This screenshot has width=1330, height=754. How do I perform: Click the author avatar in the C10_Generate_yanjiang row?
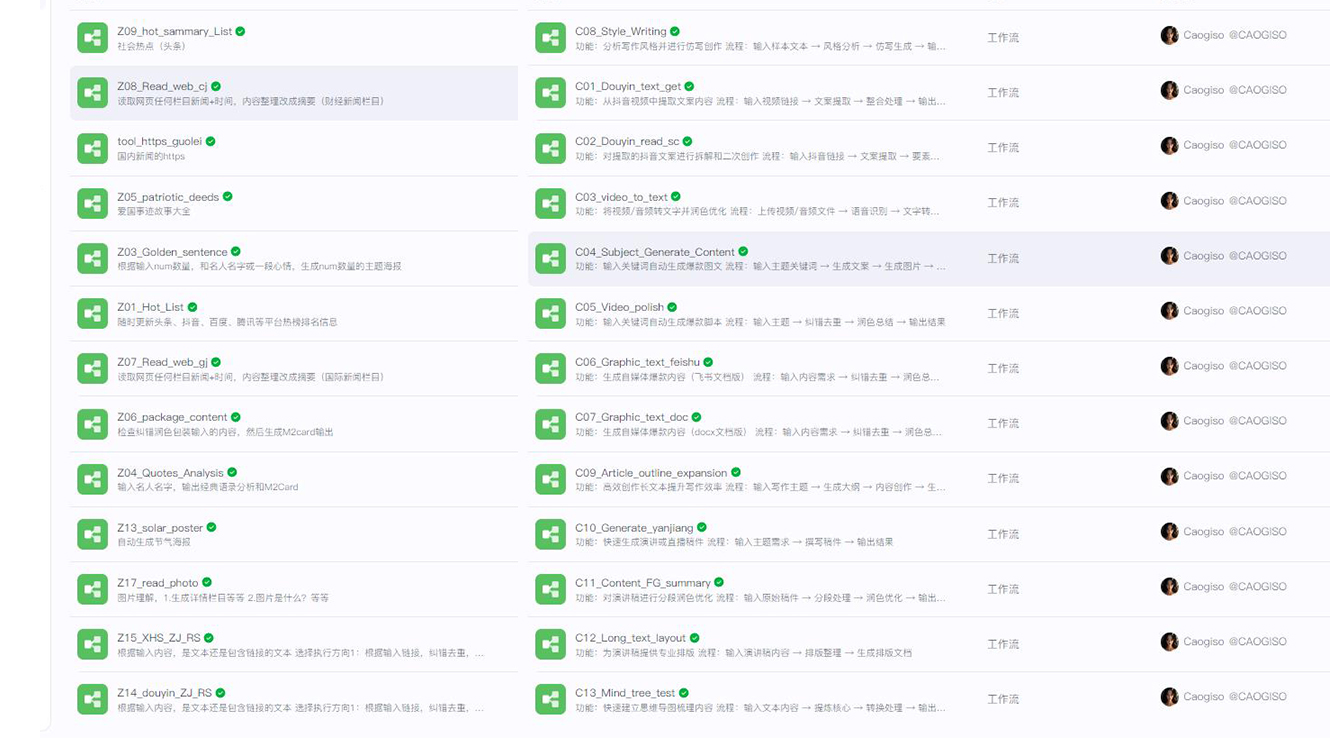click(1169, 532)
